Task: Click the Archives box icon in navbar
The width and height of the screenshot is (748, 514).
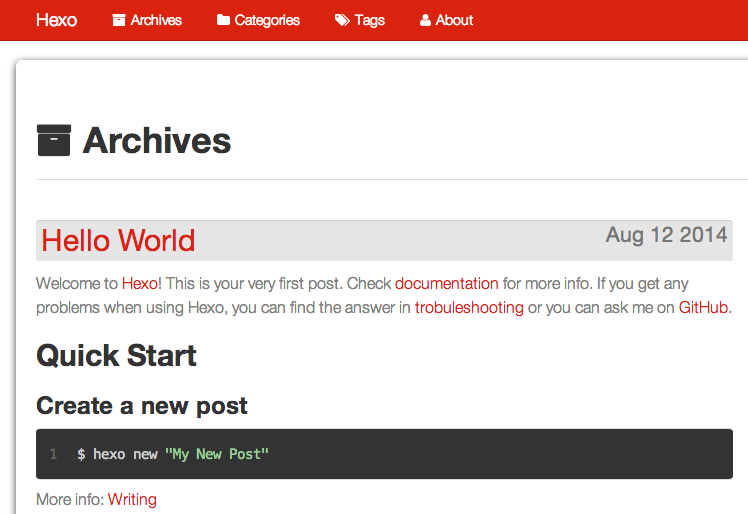Action: point(119,20)
